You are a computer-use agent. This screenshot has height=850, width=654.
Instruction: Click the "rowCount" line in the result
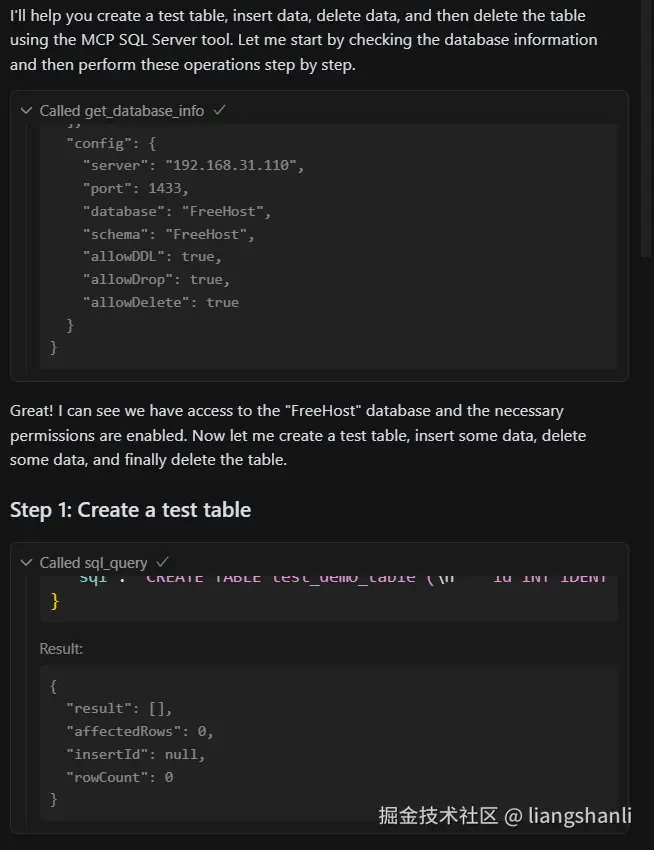[119, 777]
